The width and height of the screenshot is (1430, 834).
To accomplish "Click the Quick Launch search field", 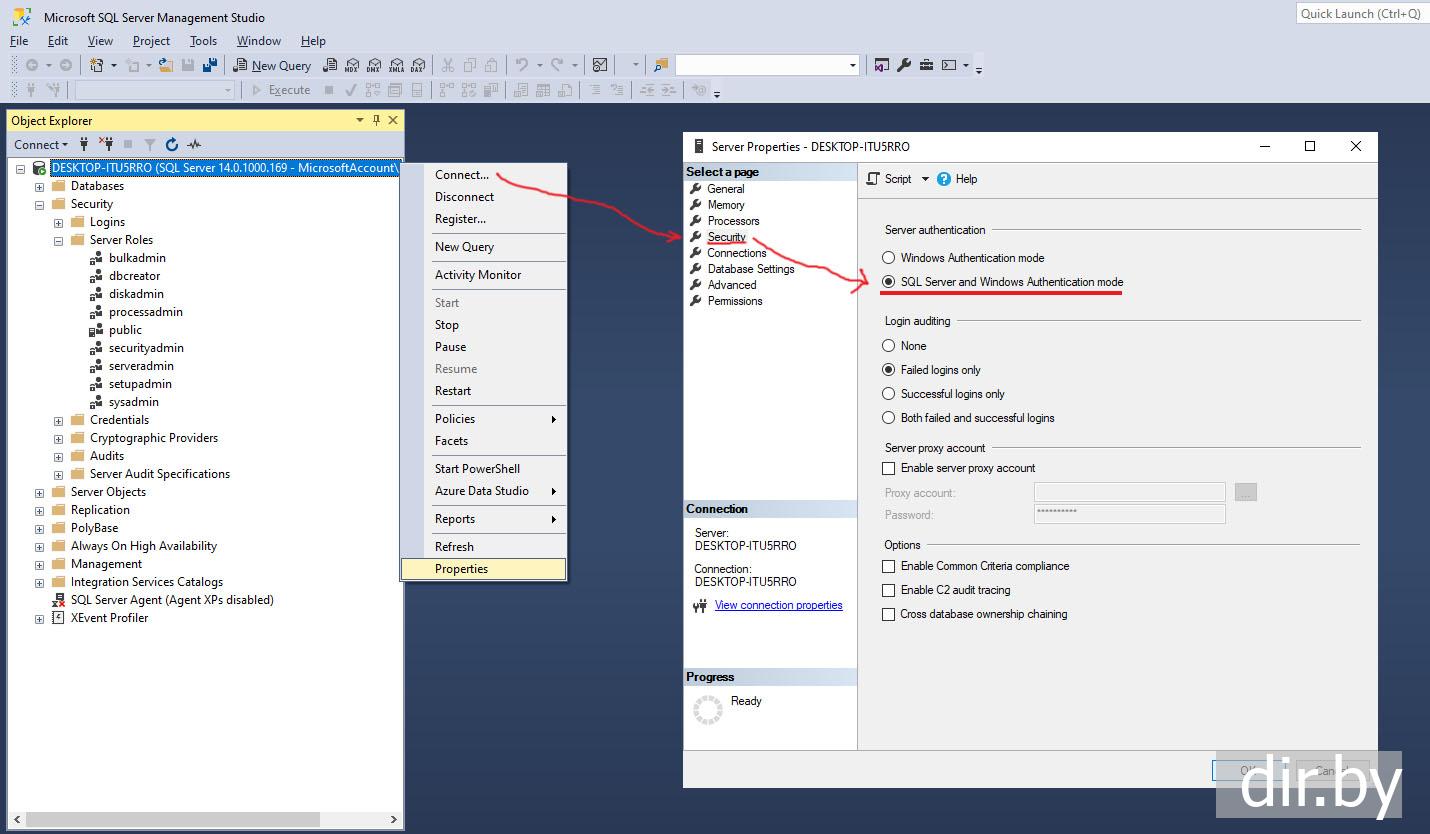I will [x=1360, y=14].
